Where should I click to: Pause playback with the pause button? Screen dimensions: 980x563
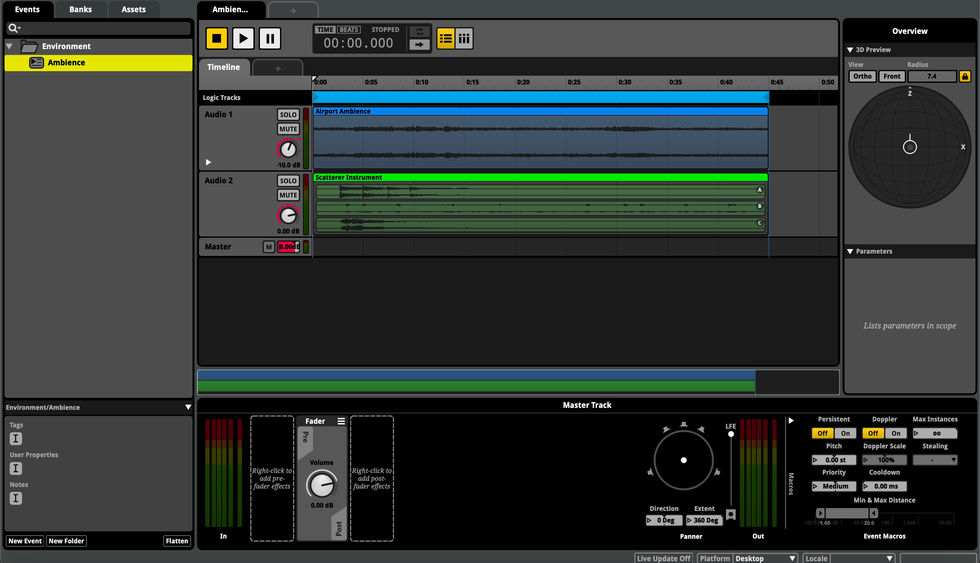pos(269,38)
